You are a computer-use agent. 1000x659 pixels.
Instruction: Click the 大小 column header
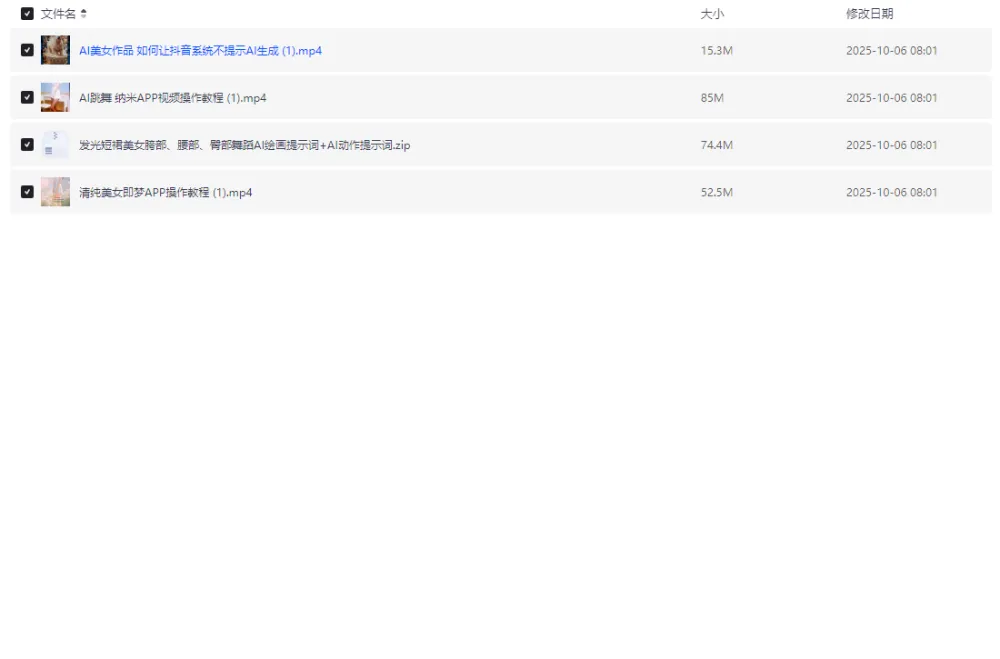(x=712, y=14)
